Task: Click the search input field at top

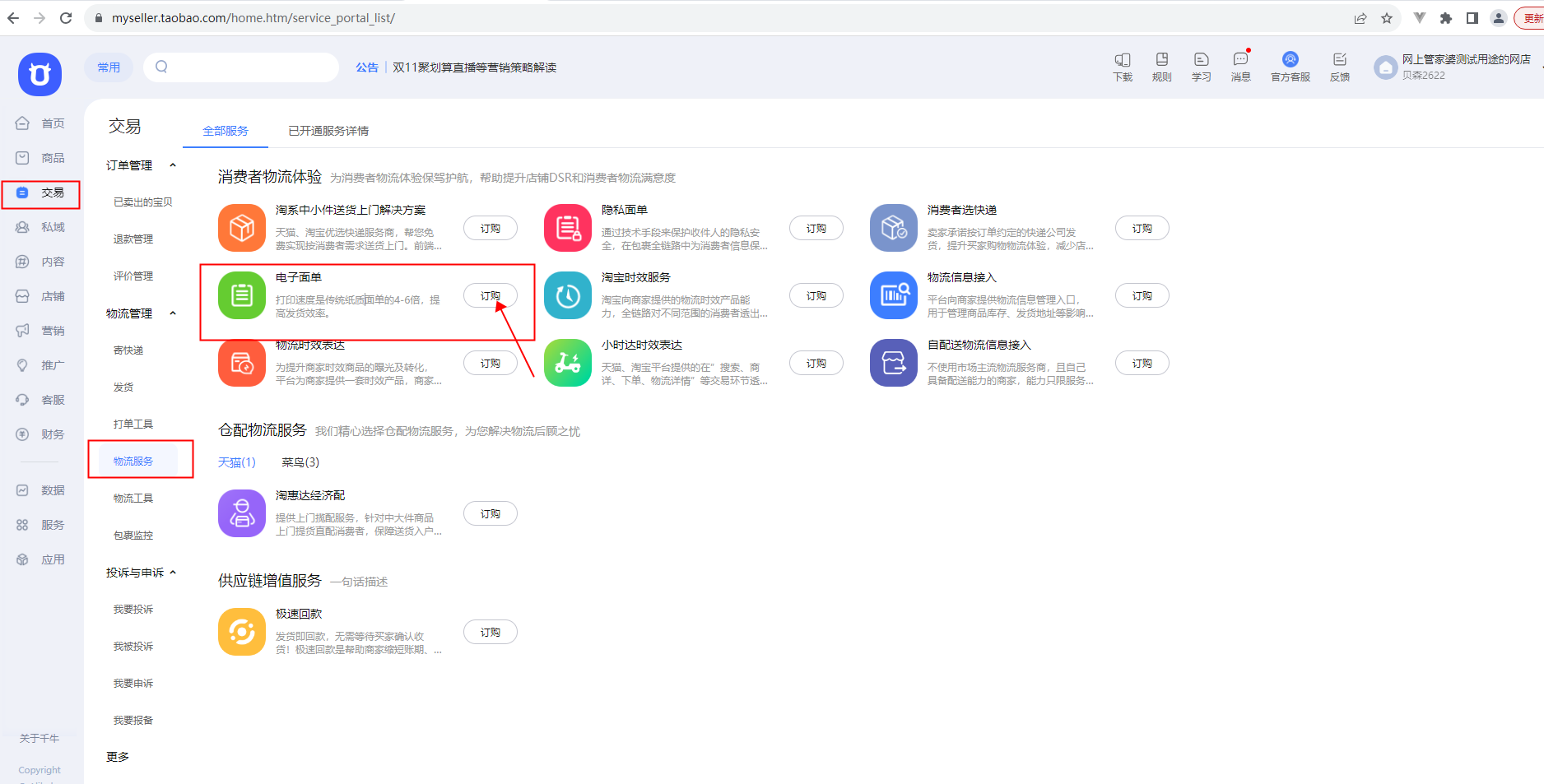Action: point(247,67)
